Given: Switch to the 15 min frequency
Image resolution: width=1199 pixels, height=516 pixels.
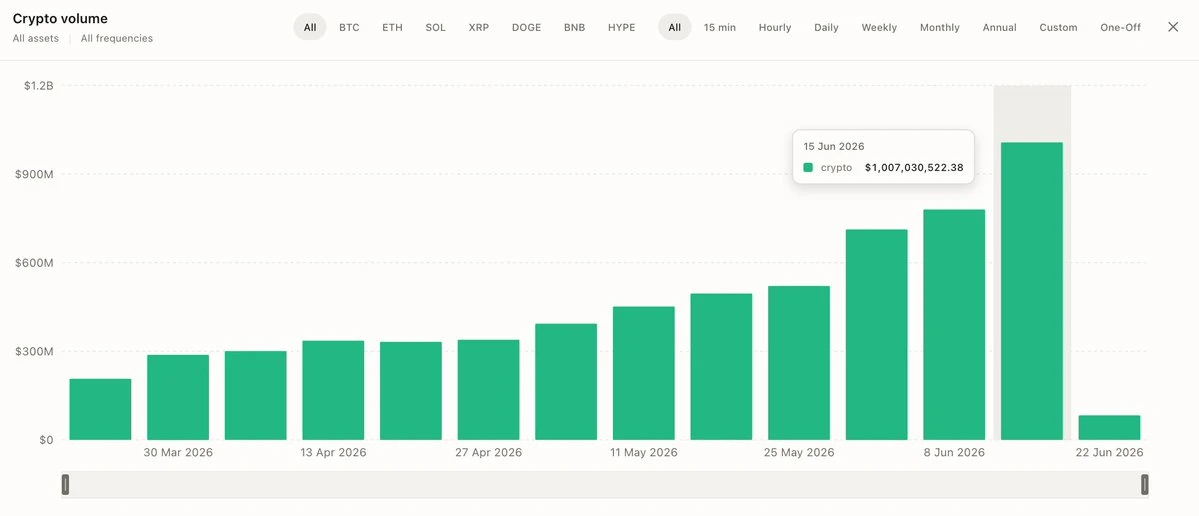Looking at the screenshot, I should coord(720,27).
